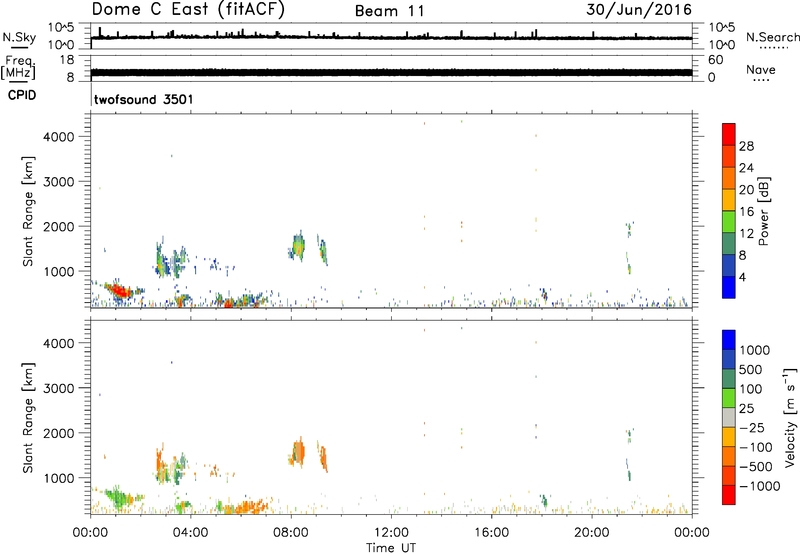Click the "4000" tick label on the power panel
Image resolution: width=800 pixels, height=554 pixels.
click(59, 137)
